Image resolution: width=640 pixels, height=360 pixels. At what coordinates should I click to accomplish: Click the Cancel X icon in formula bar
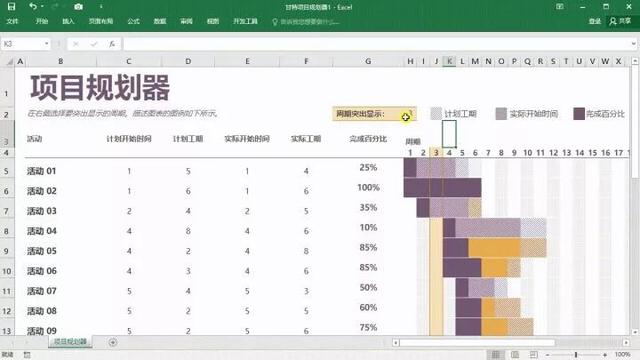(76, 44)
